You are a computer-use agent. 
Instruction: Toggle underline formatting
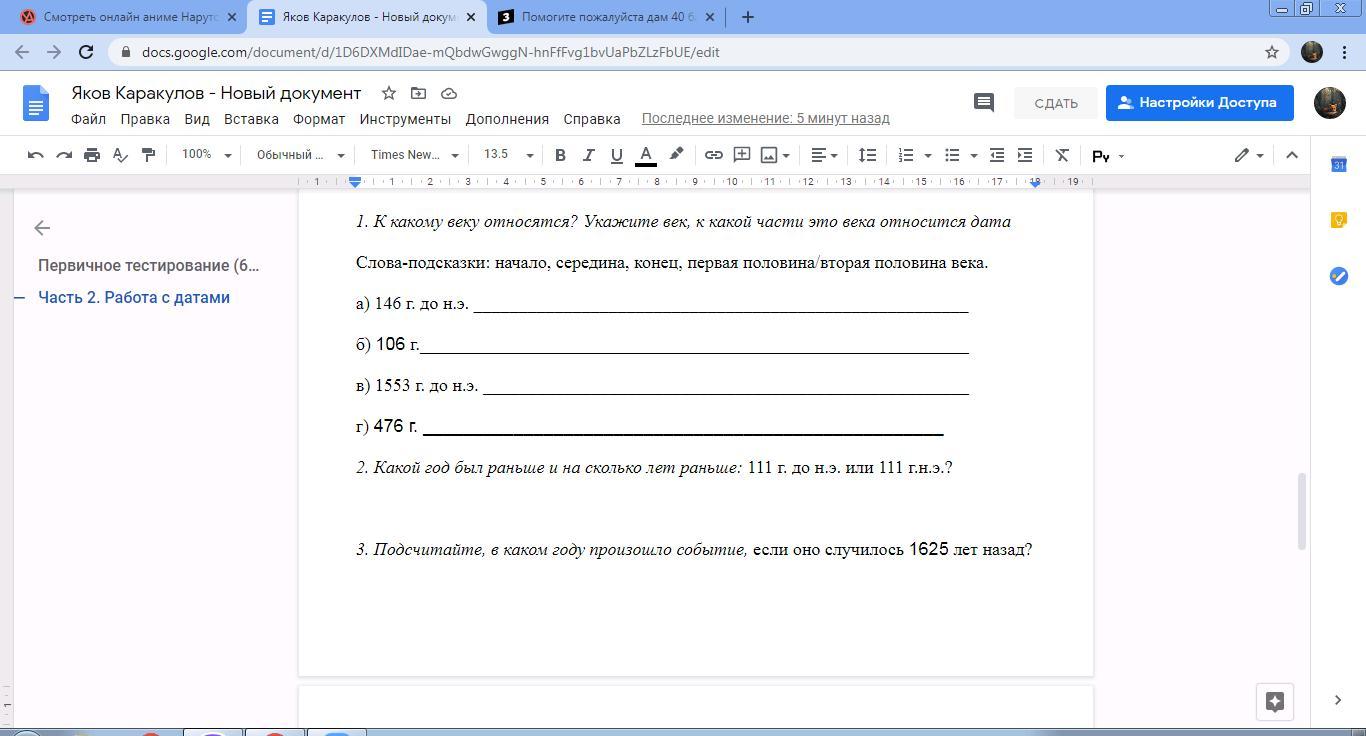(x=616, y=155)
